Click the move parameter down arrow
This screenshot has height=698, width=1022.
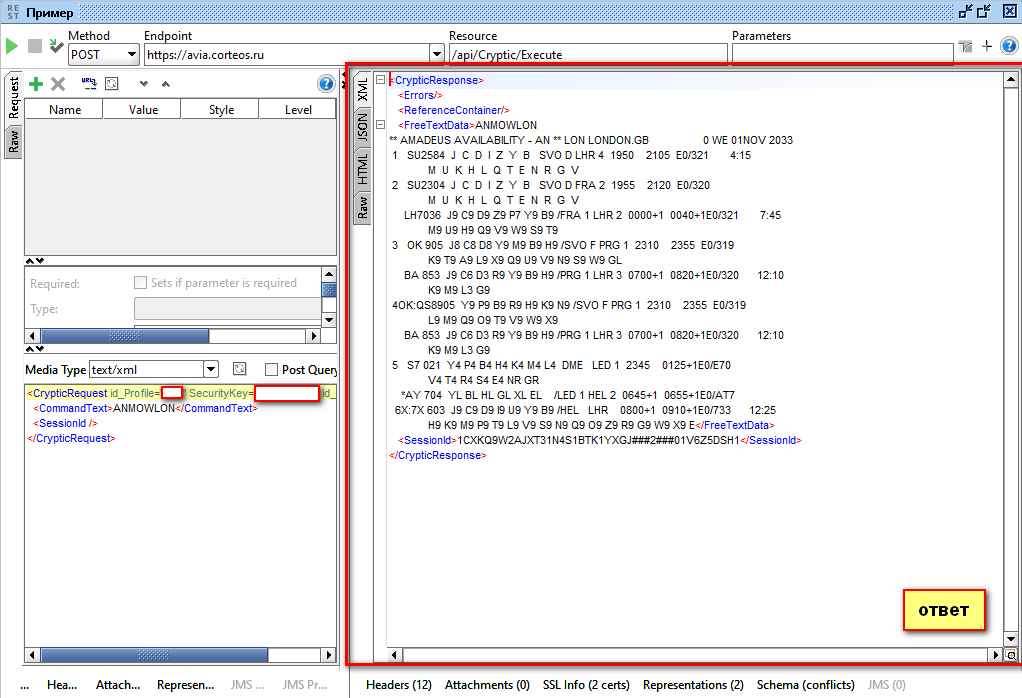click(x=144, y=85)
